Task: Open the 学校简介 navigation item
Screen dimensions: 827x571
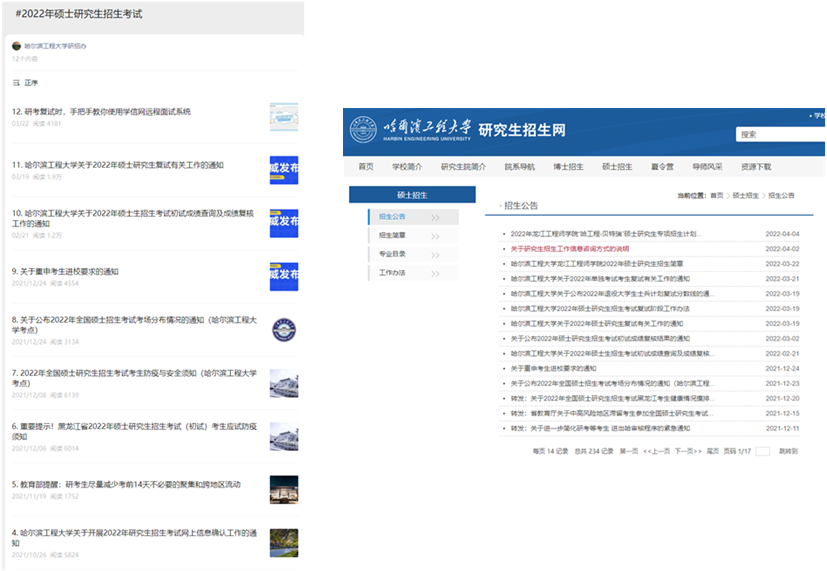Action: click(x=407, y=167)
